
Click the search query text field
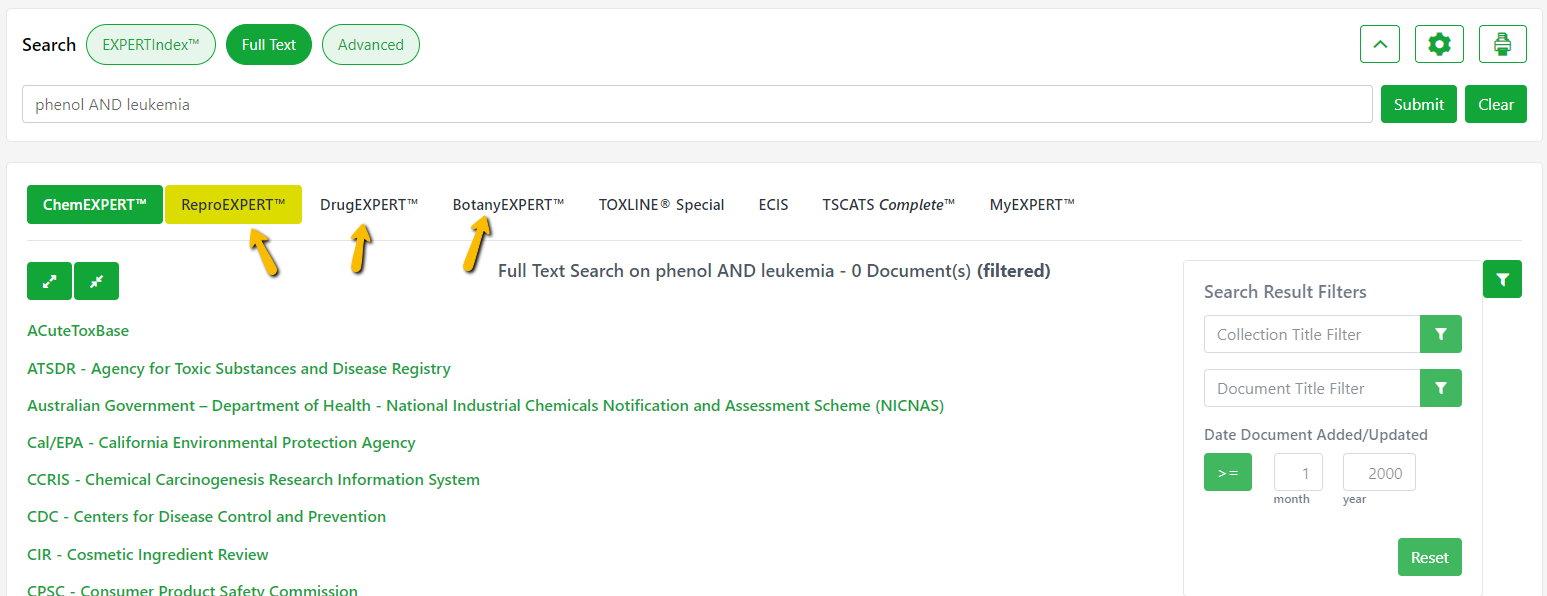696,104
